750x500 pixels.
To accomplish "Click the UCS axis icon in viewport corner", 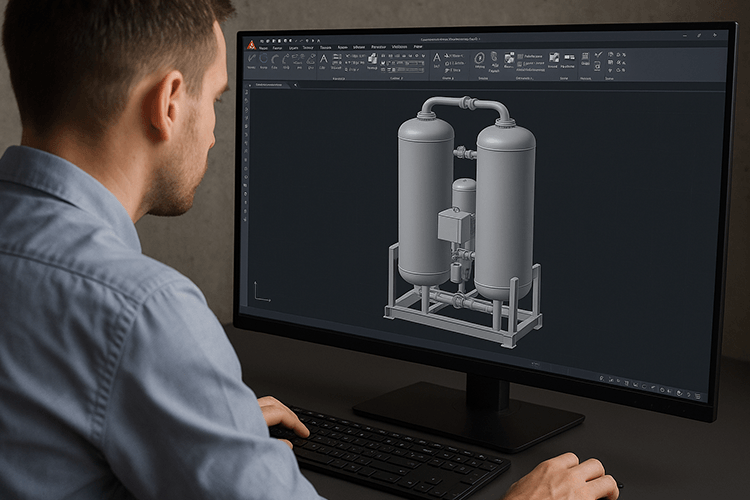I will (x=260, y=292).
